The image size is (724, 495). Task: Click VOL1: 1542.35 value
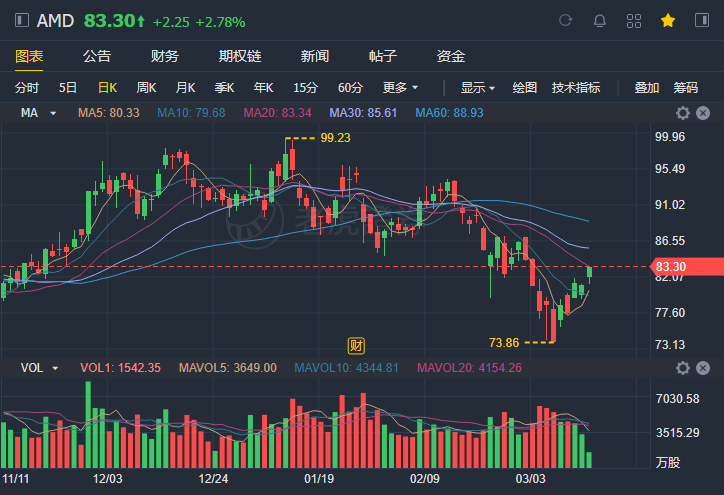pos(121,368)
